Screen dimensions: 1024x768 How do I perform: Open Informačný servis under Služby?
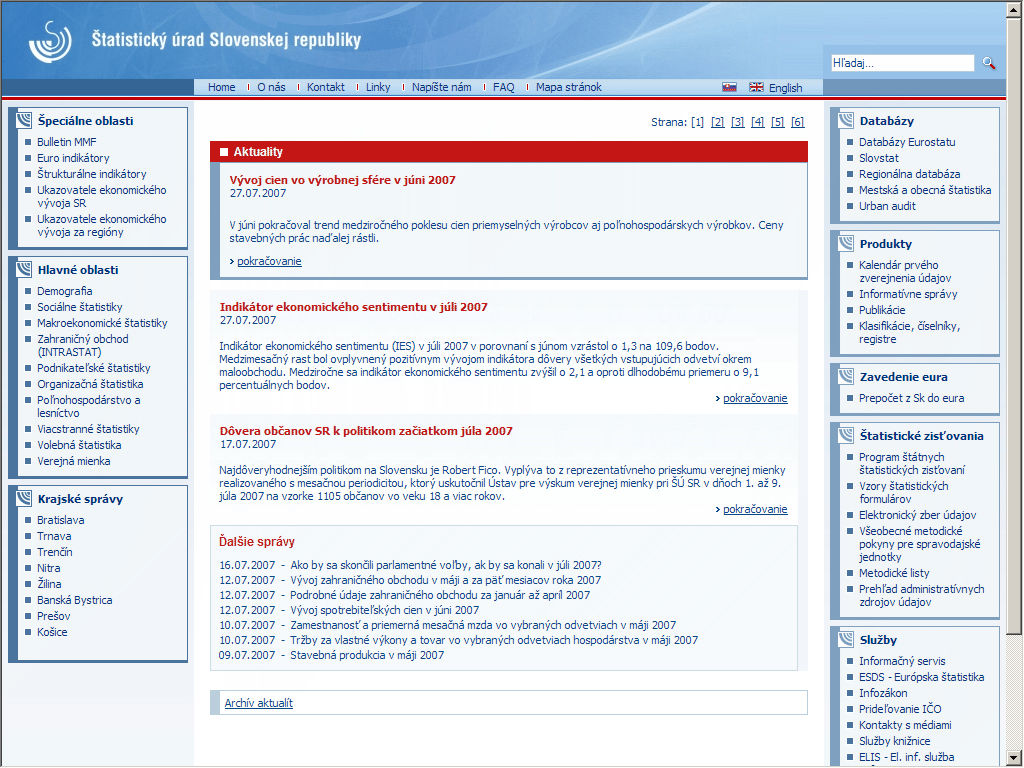coord(903,661)
